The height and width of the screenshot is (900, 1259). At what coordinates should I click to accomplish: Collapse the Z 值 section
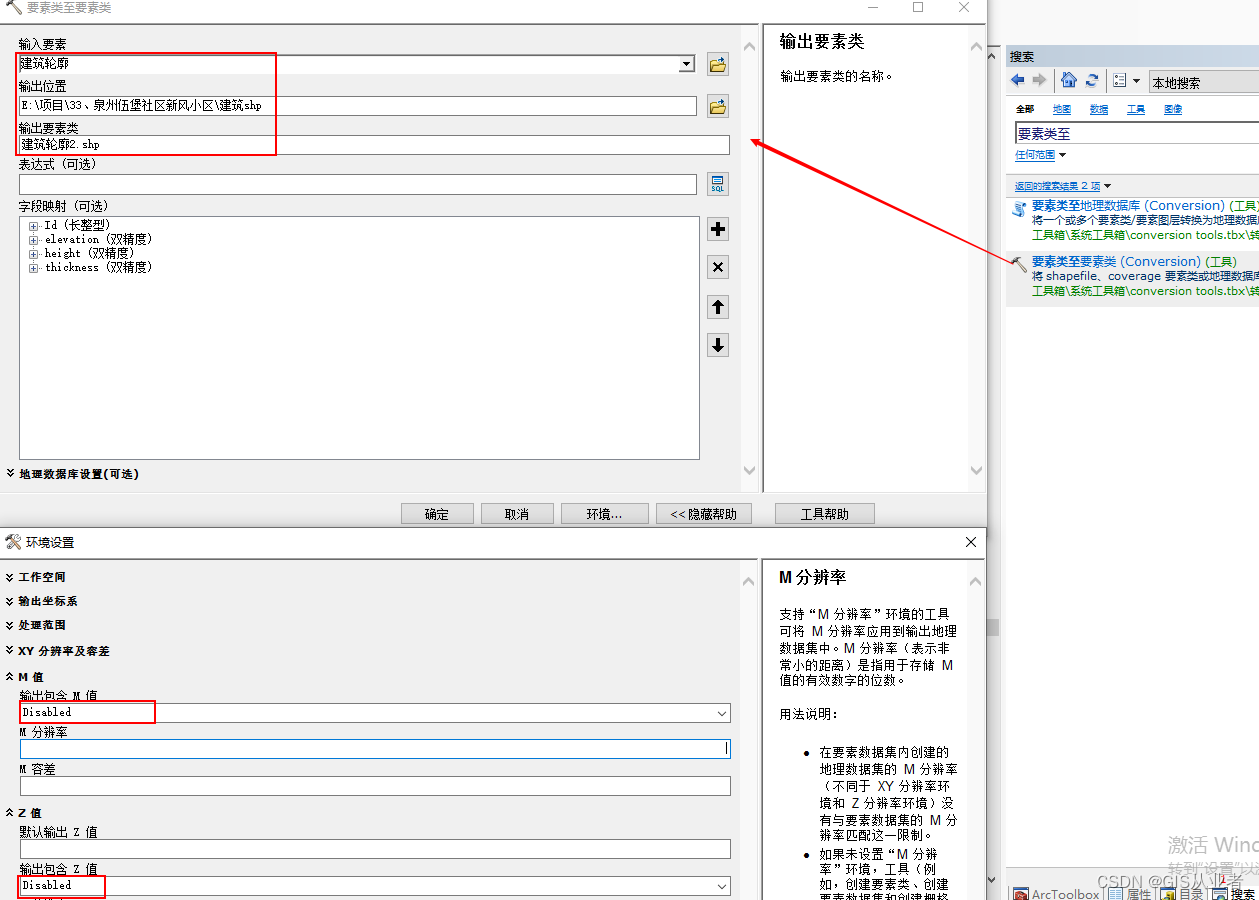pos(25,813)
